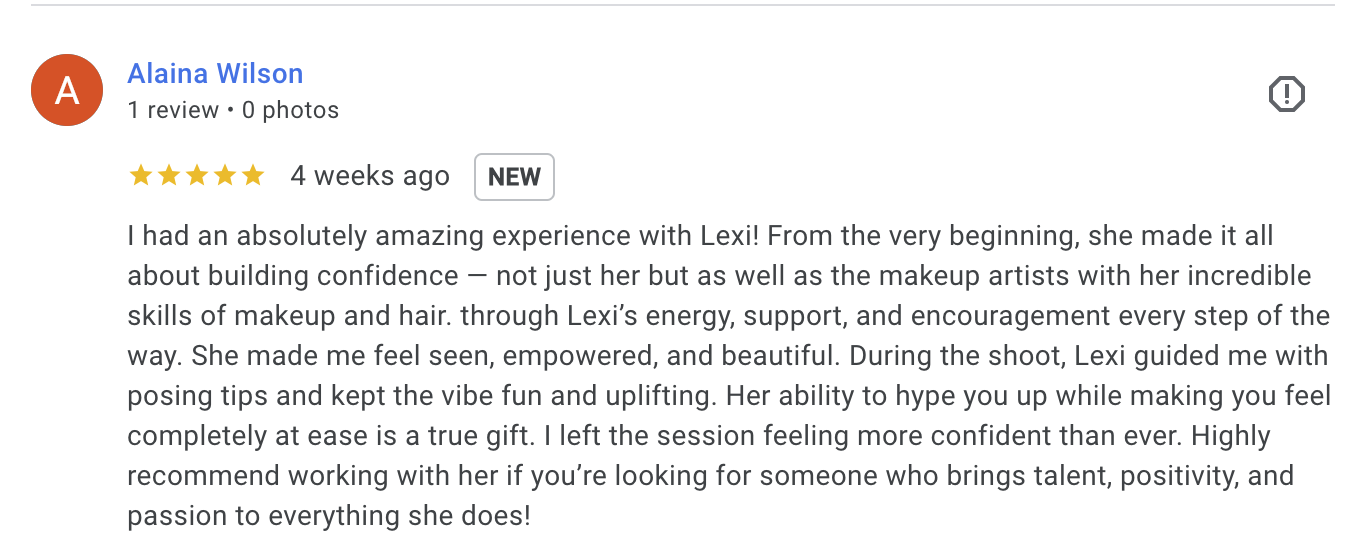Select the third yellow rating star
The image size is (1364, 558).
coord(197,176)
